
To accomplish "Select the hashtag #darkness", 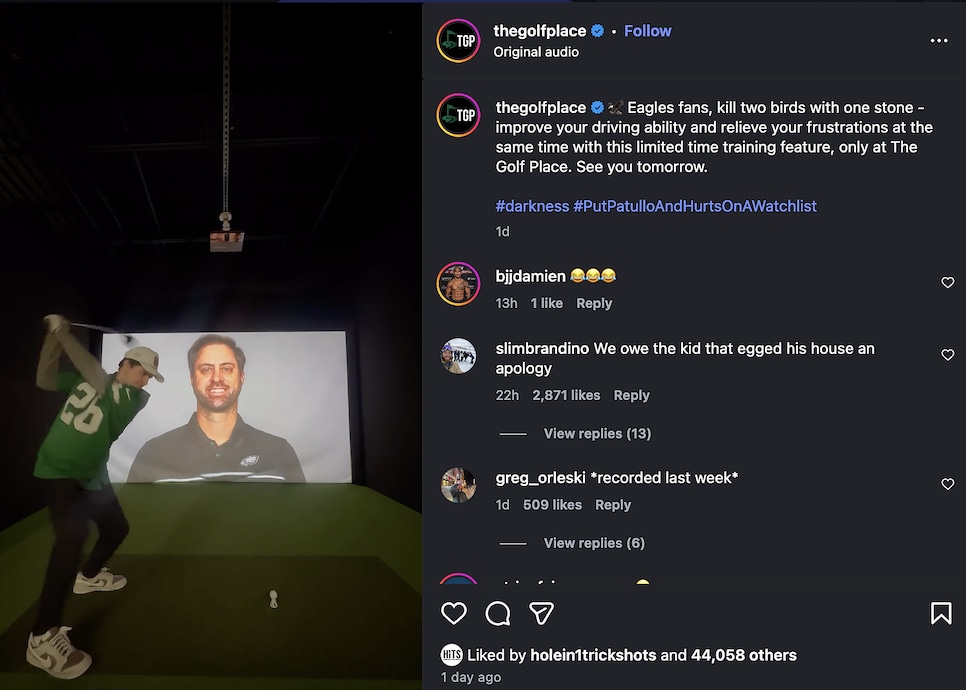I will [x=531, y=206].
